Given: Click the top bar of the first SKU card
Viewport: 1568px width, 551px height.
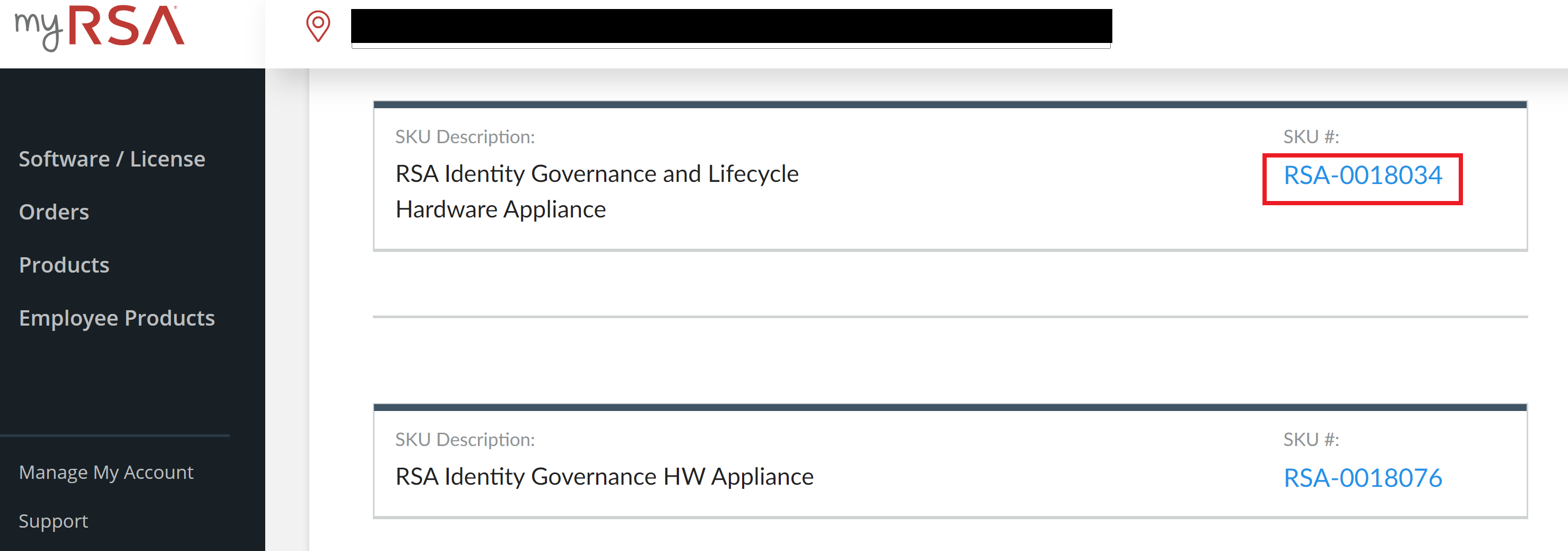Looking at the screenshot, I should pyautogui.click(x=951, y=104).
